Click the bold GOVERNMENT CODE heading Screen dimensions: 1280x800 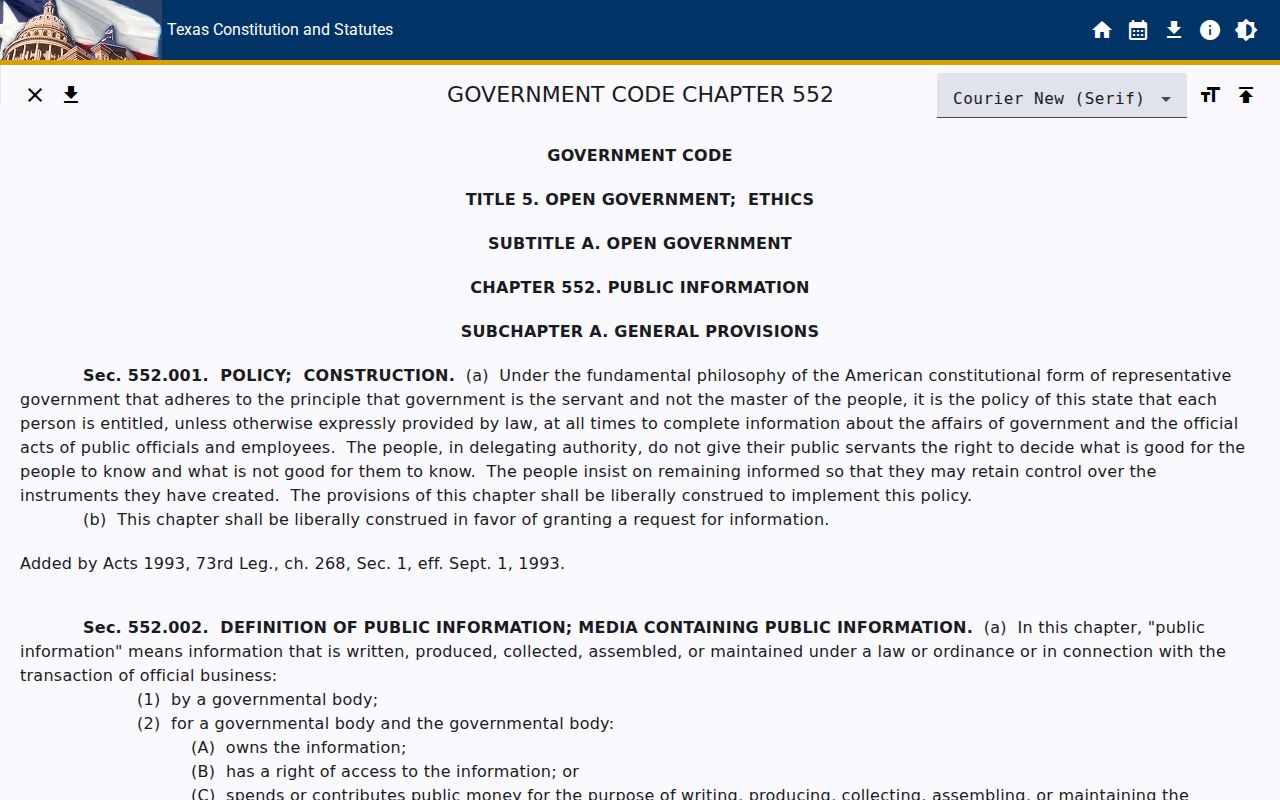640,155
